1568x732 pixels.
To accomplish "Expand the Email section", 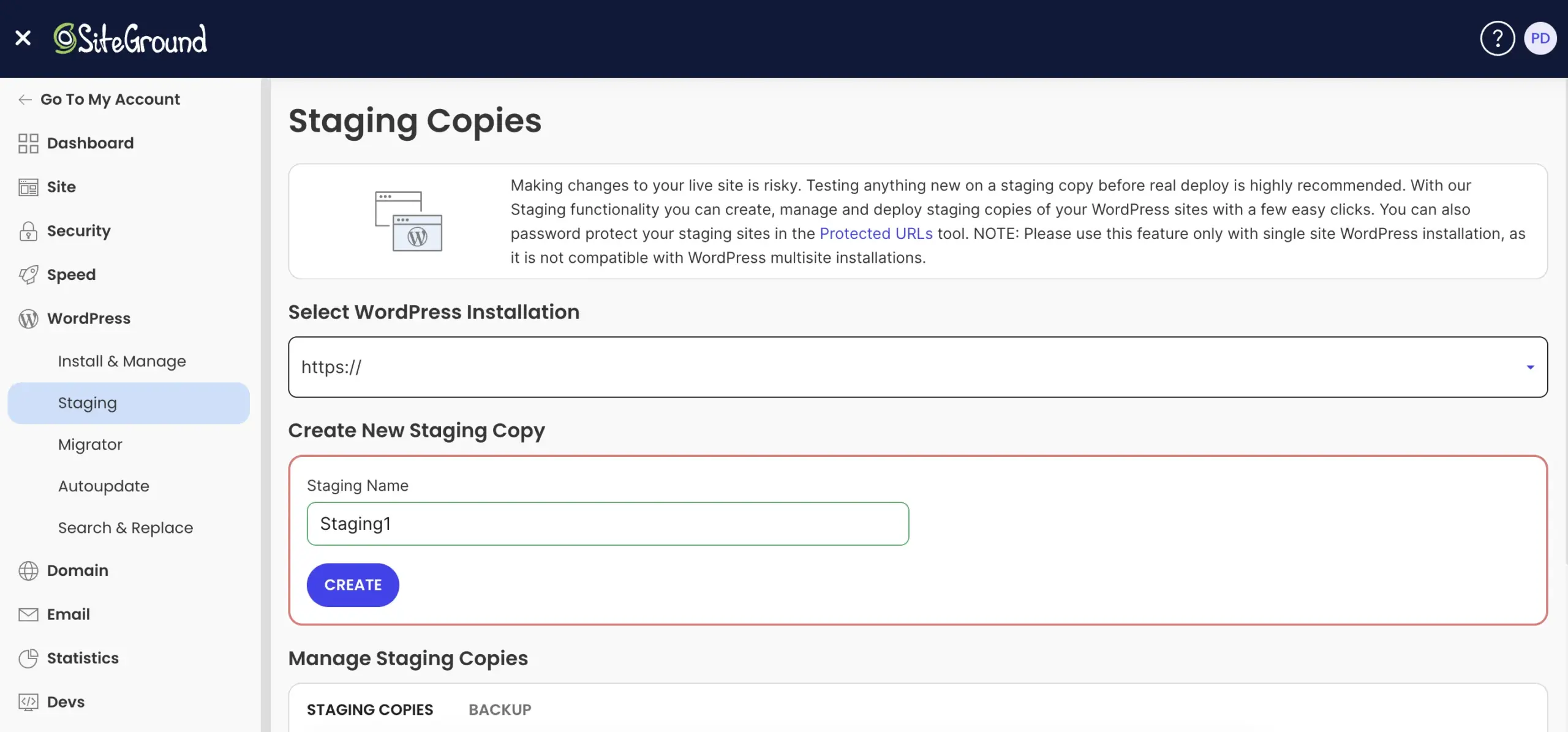I will coord(69,614).
